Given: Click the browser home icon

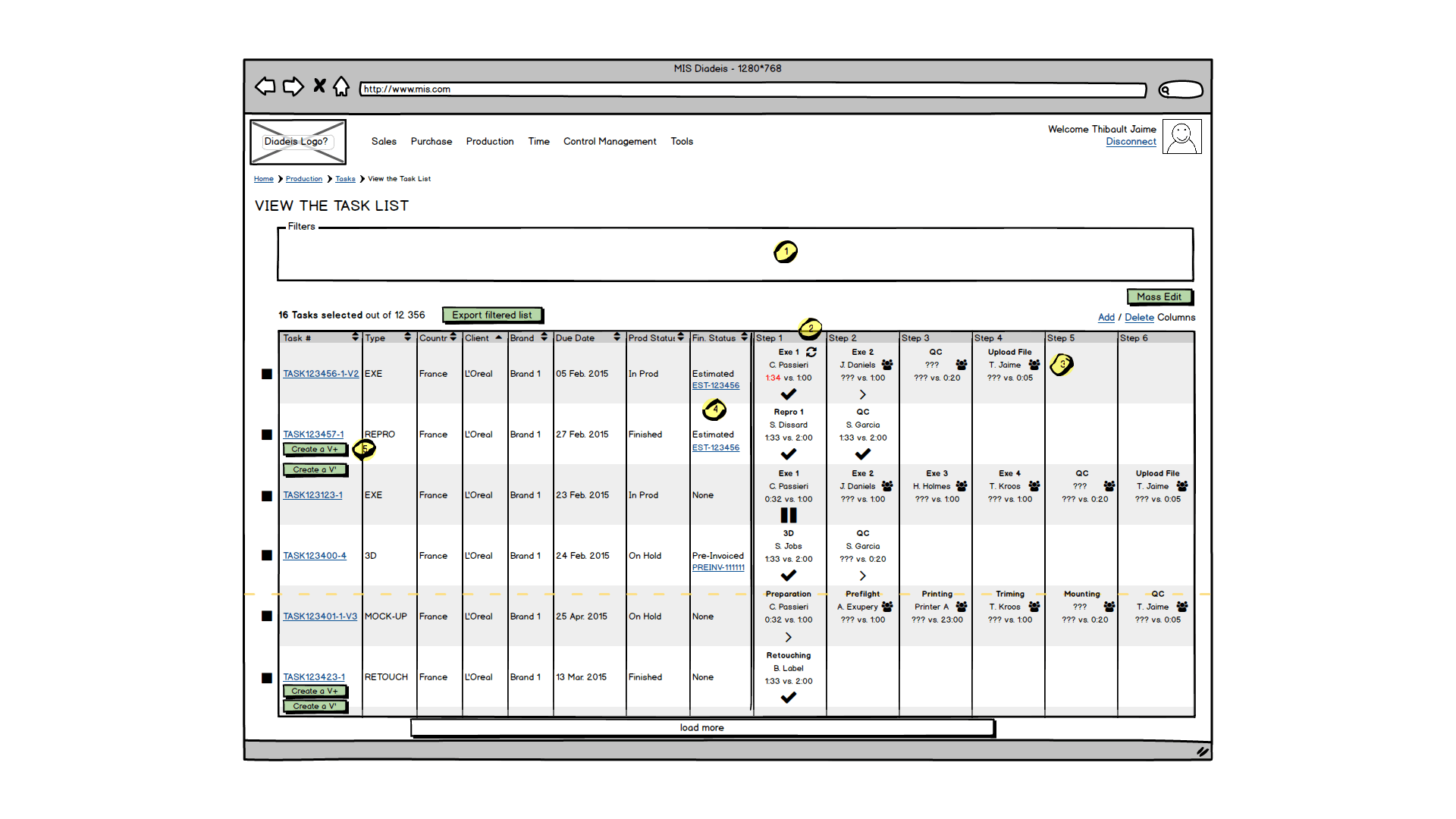Looking at the screenshot, I should tap(341, 86).
